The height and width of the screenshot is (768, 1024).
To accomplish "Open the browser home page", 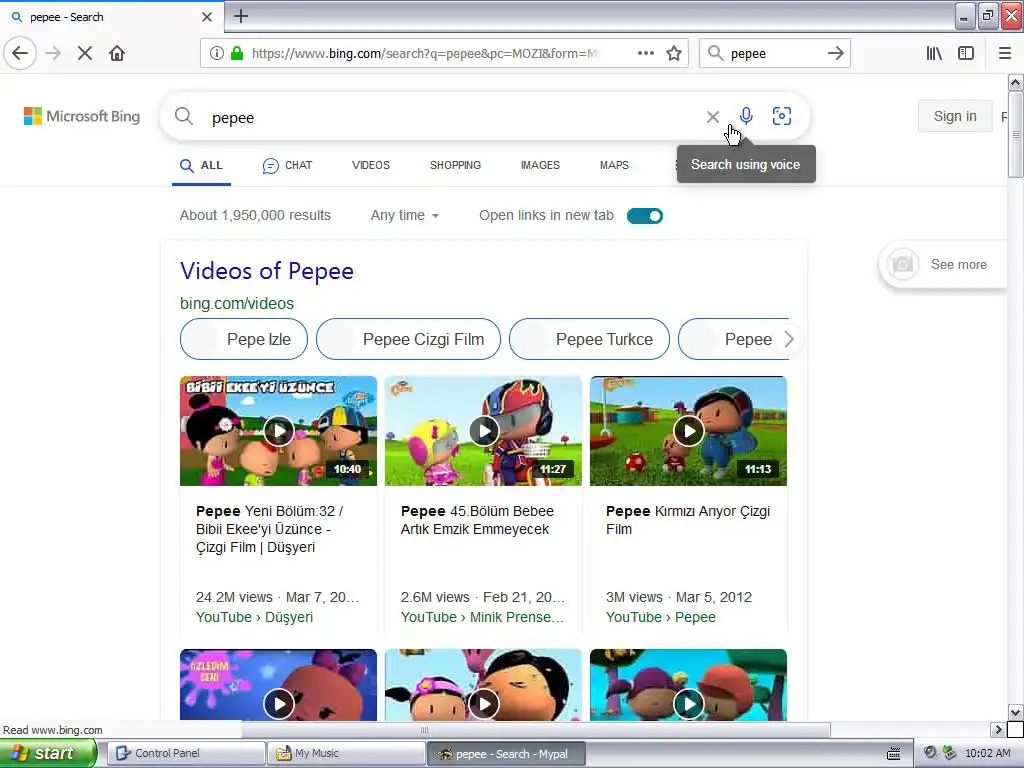I will click(x=117, y=53).
